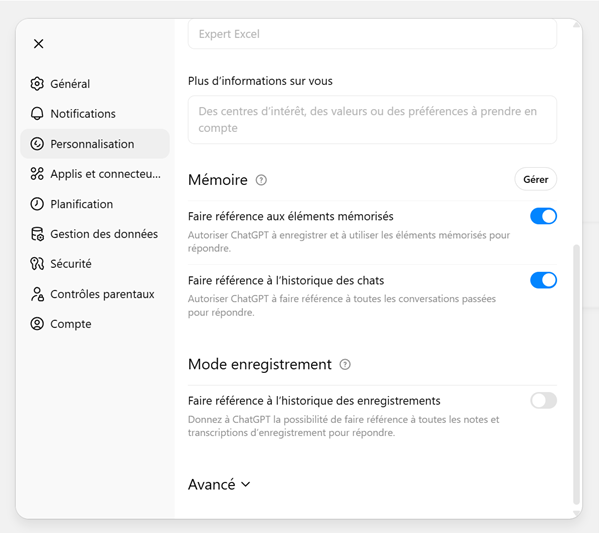Show help for Mode enregistrement
The width and height of the screenshot is (599, 533).
(345, 365)
